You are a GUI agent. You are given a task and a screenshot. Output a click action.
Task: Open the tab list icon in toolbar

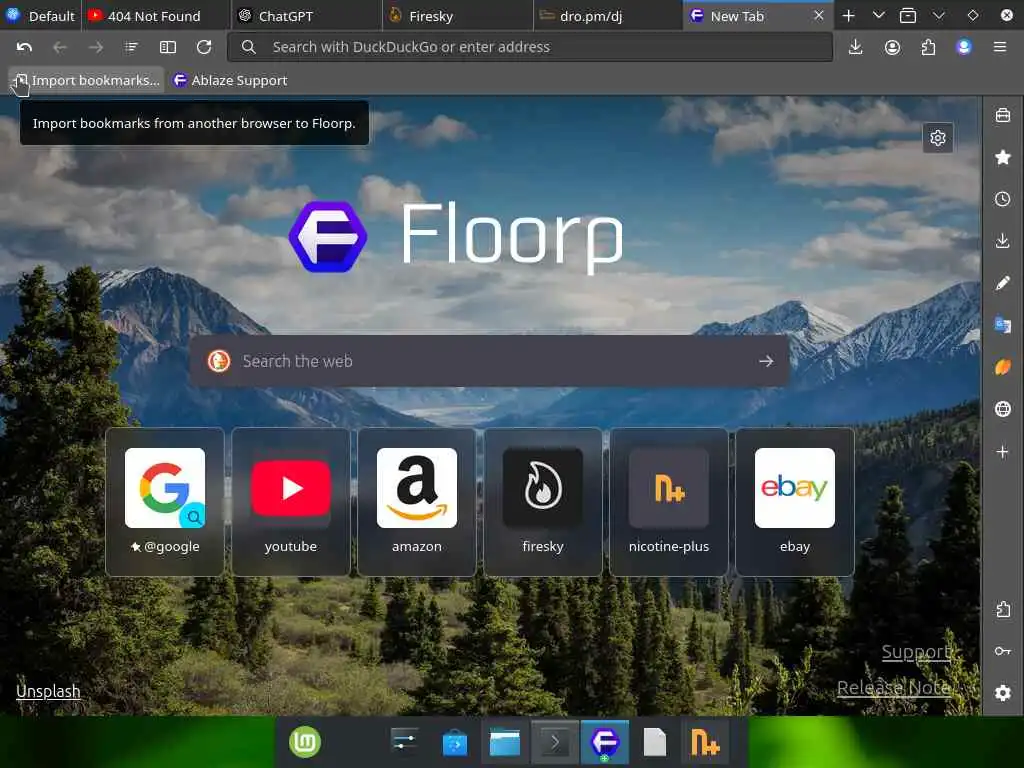coord(131,47)
